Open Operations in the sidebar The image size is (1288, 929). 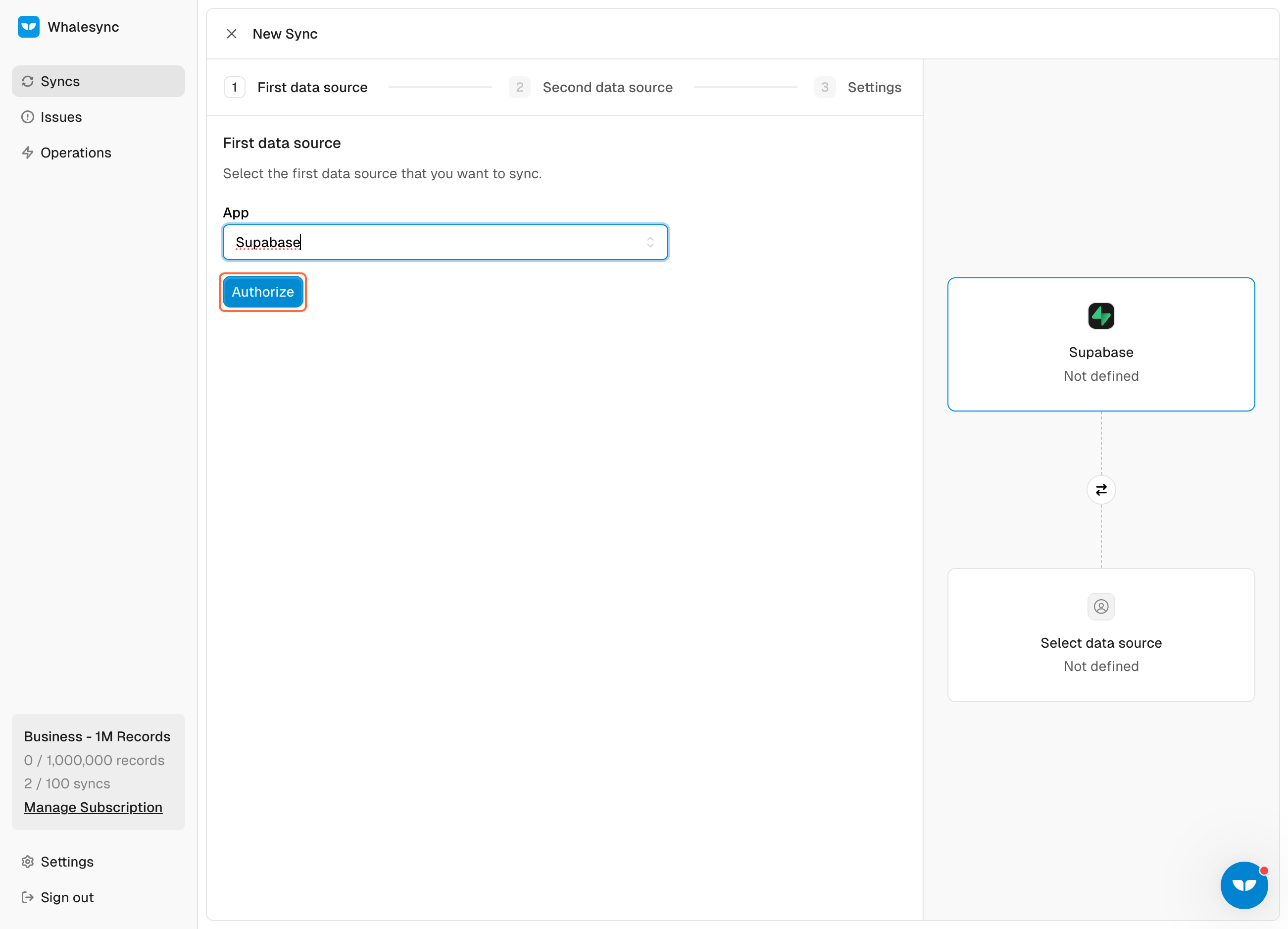tap(98, 153)
